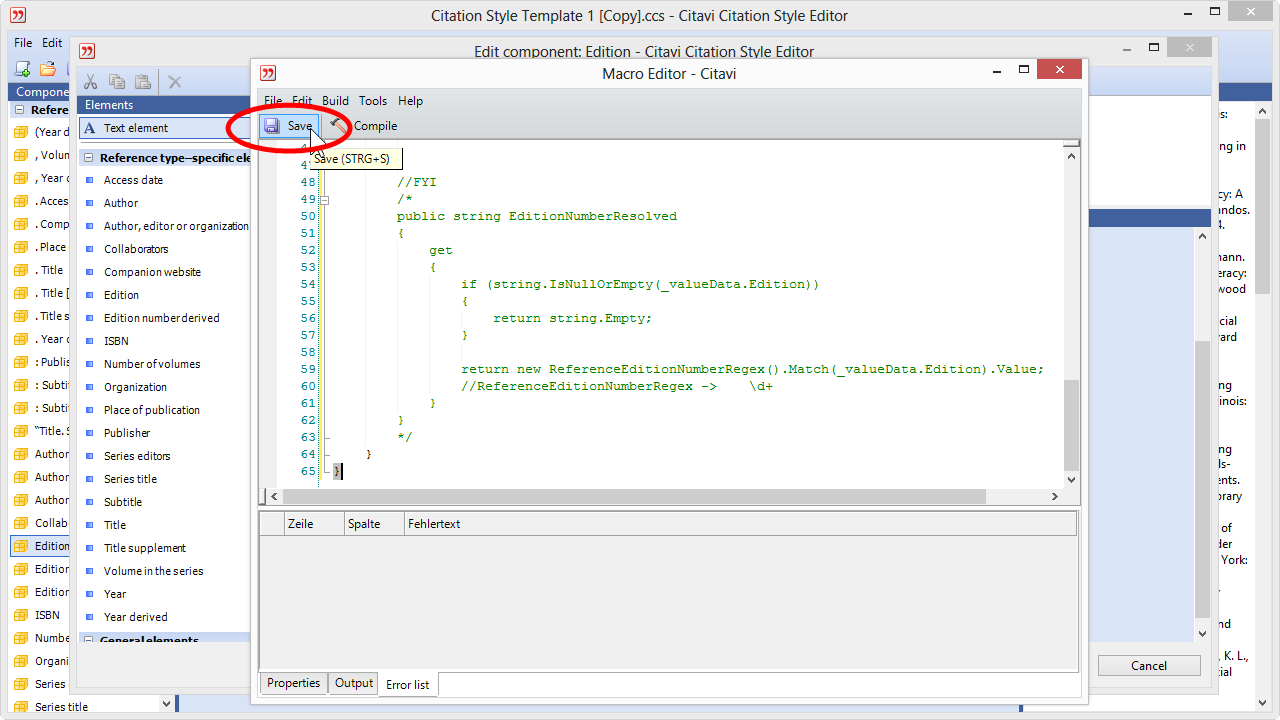This screenshot has height=720, width=1280.
Task: Collapse the top group in Components panel
Action: click(20, 110)
